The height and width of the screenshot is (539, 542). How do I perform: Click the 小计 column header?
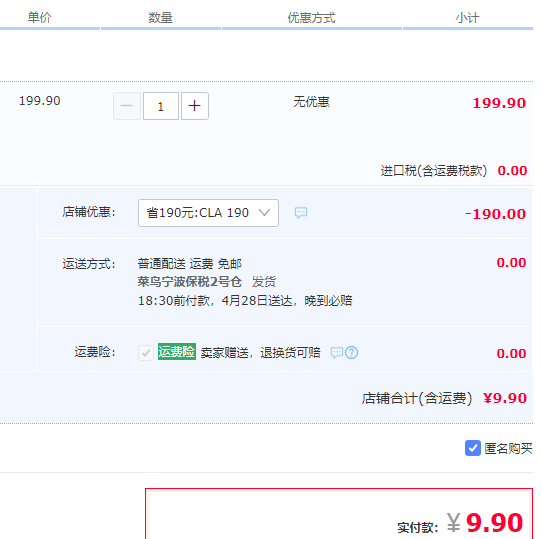click(467, 18)
